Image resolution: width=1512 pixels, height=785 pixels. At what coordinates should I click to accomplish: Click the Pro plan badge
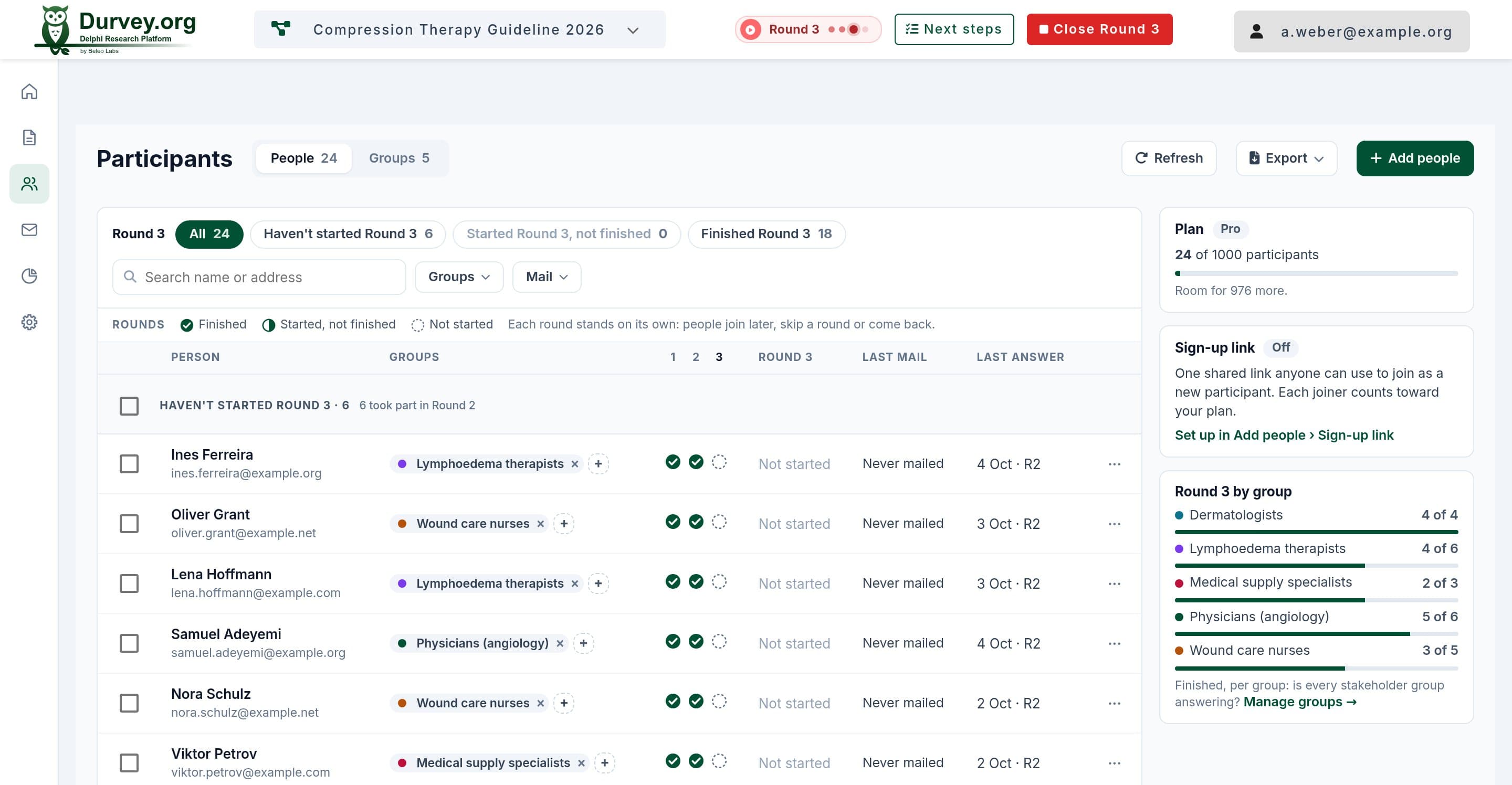coord(1230,229)
